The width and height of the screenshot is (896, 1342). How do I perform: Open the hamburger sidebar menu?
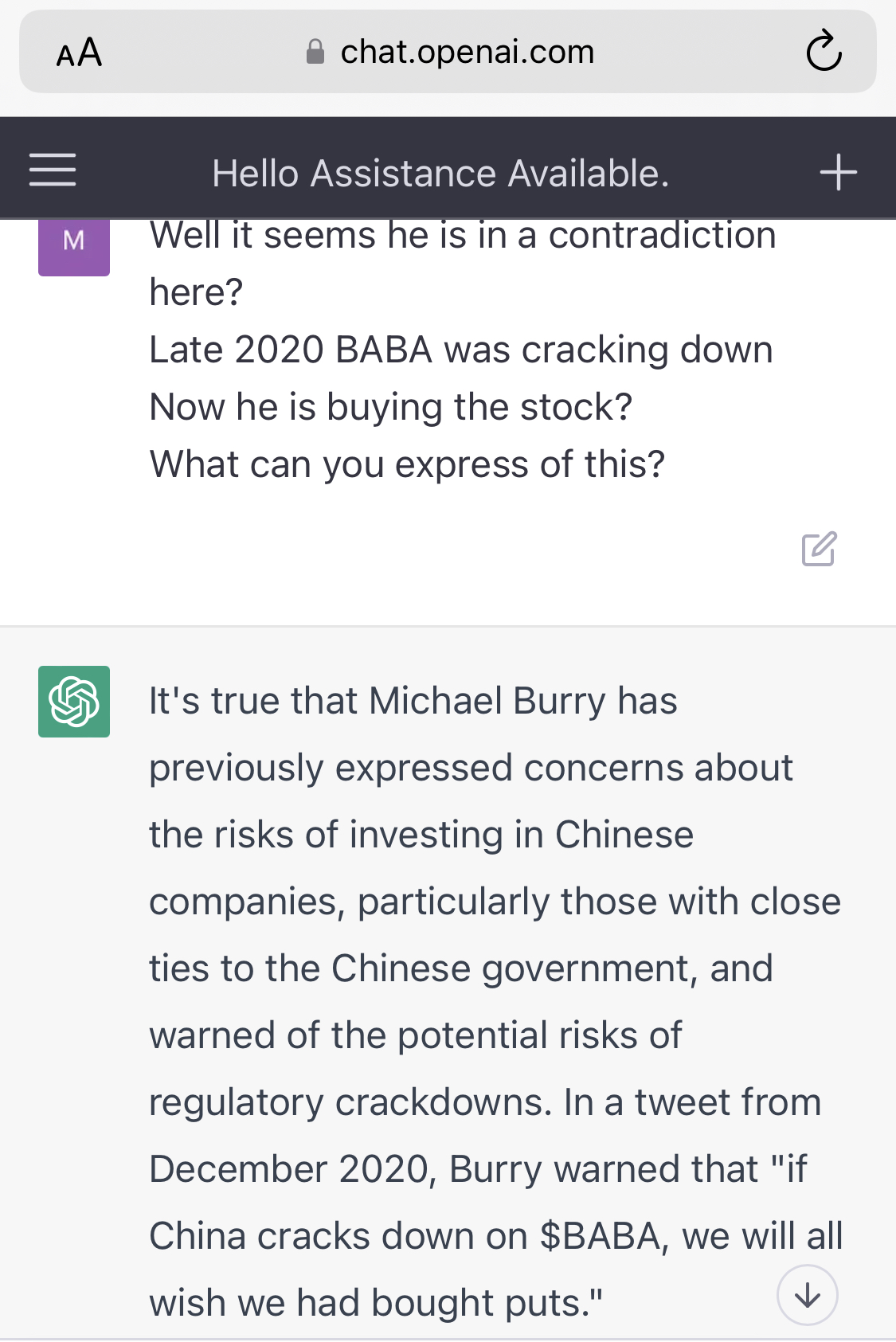click(53, 171)
